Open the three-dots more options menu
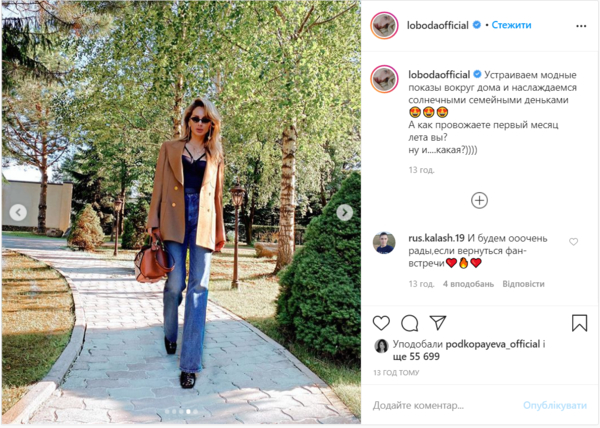600x428 pixels. 581,26
